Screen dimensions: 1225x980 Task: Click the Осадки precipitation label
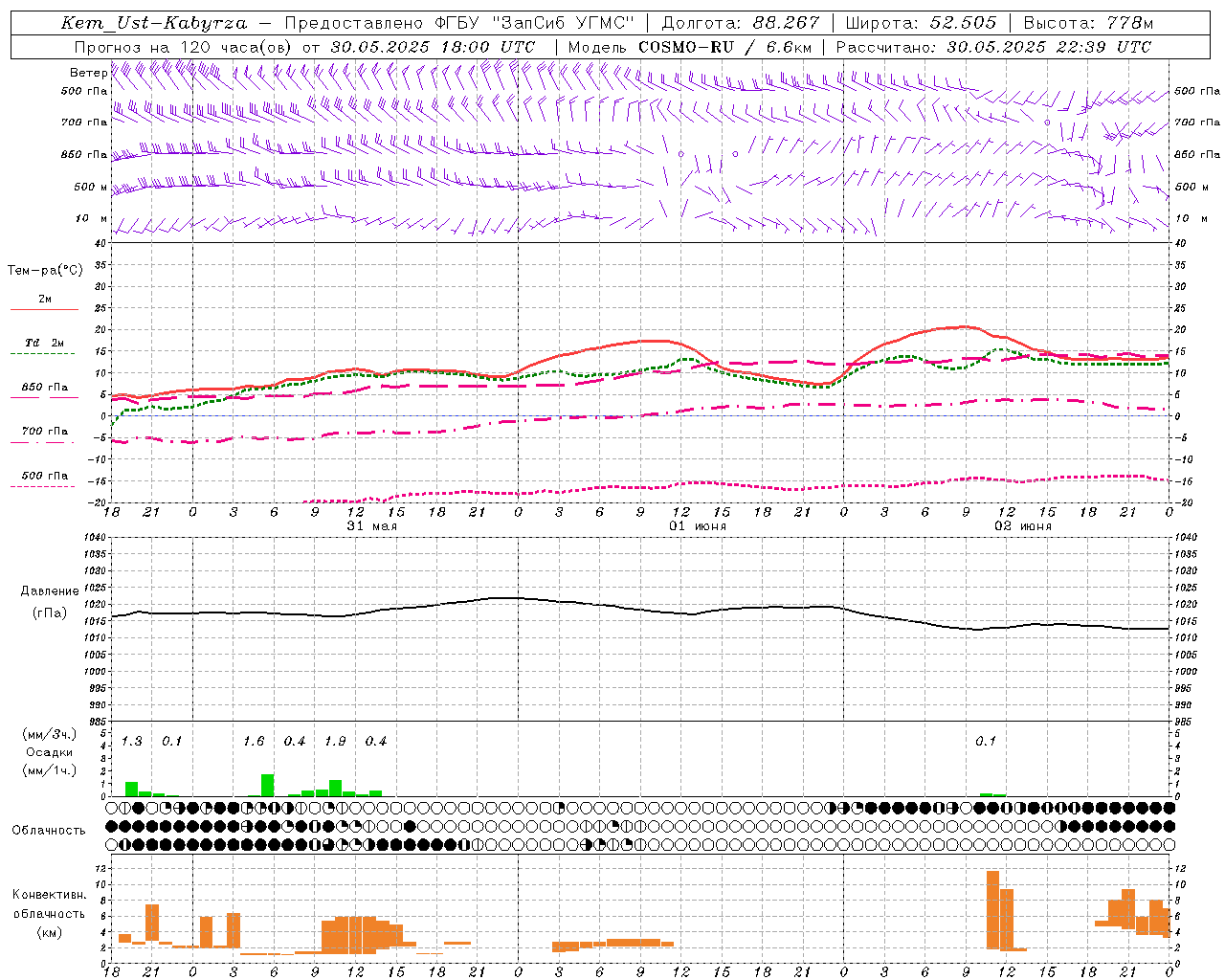(x=50, y=752)
